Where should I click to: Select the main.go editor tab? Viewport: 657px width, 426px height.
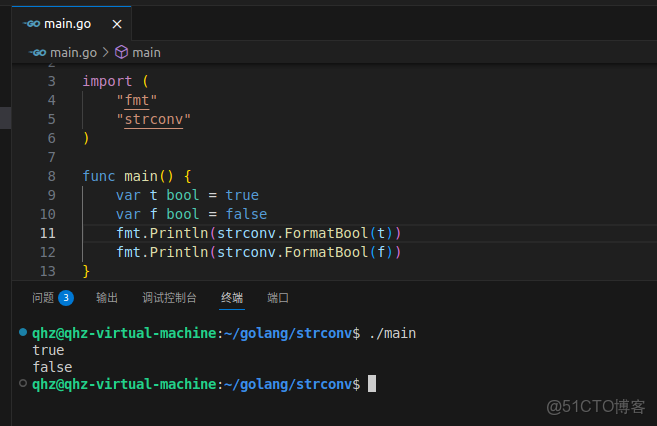[69, 22]
